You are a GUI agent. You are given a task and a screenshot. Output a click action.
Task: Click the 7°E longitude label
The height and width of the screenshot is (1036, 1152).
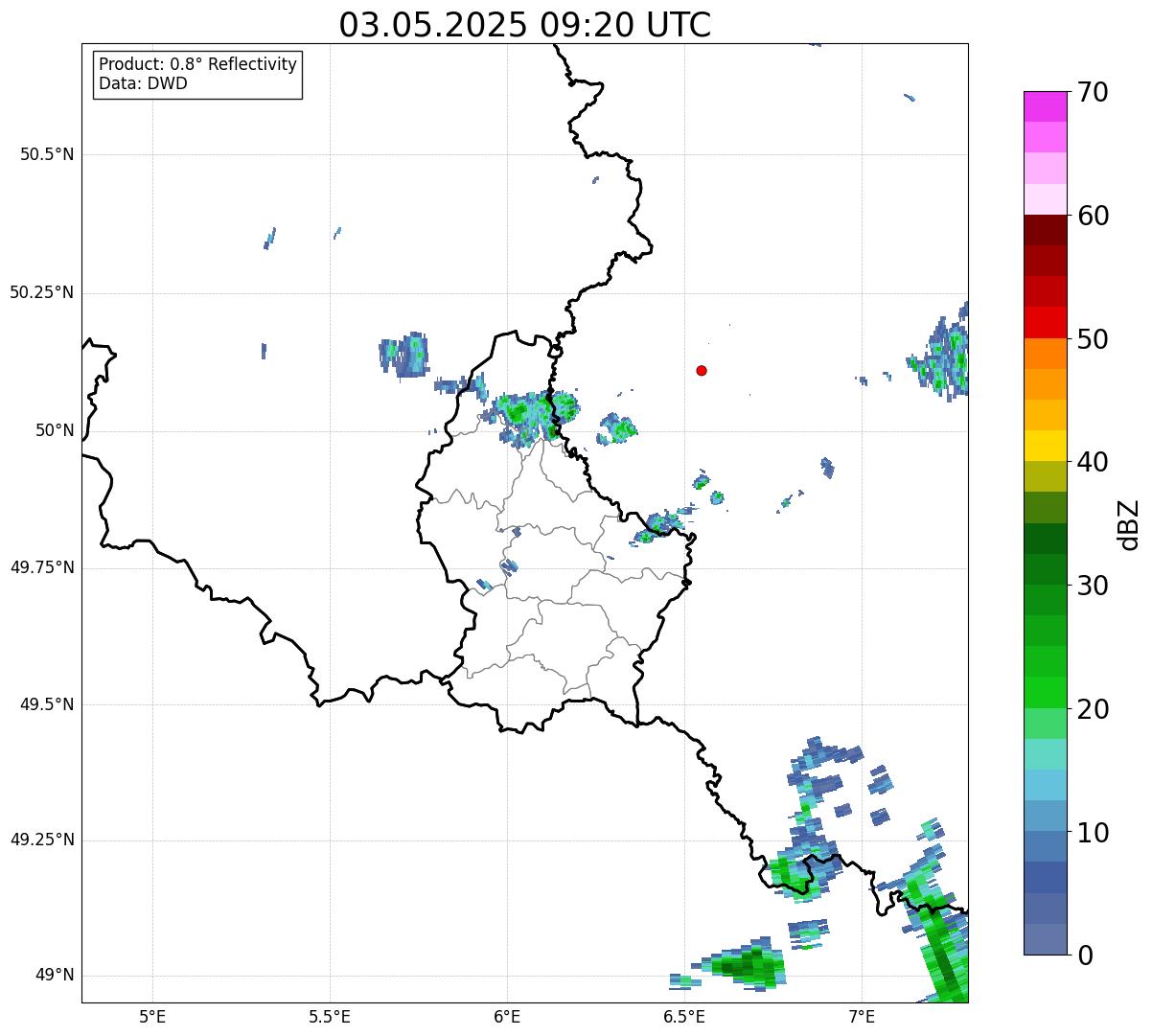click(x=863, y=1016)
